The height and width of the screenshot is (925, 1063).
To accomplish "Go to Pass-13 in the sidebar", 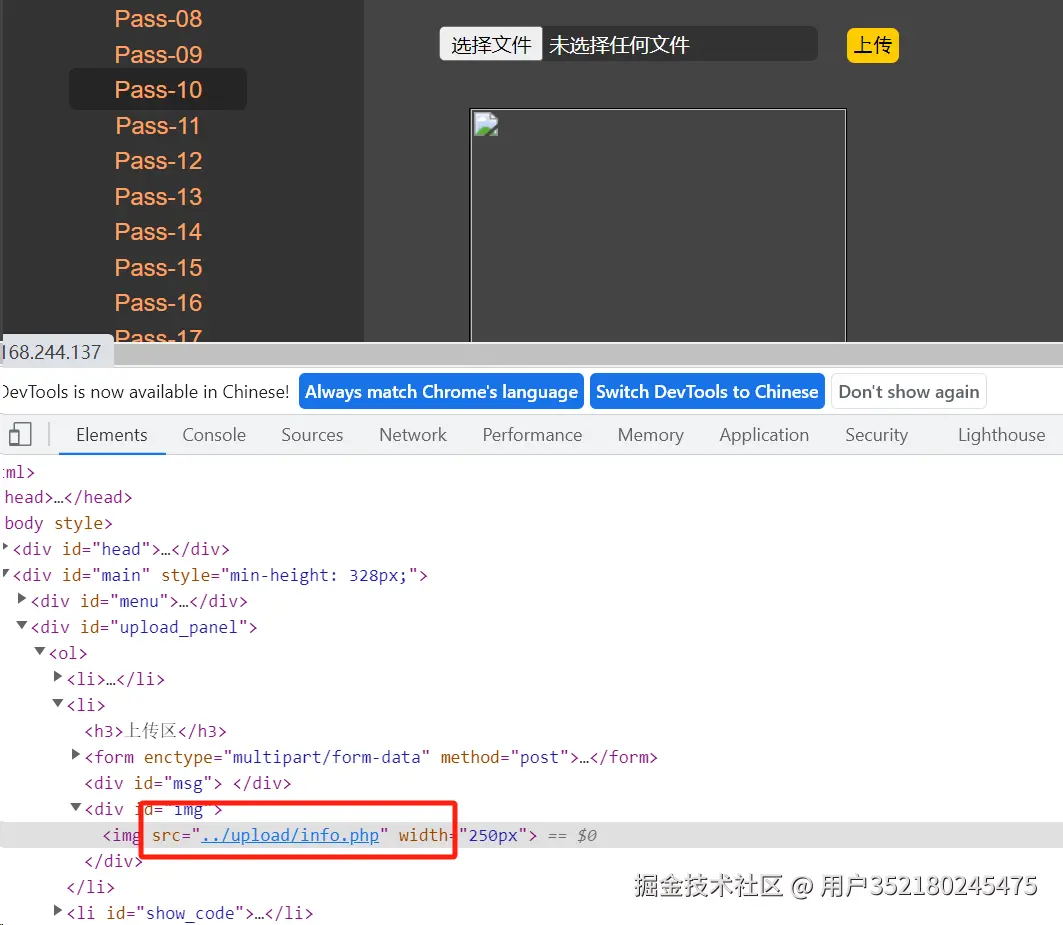I will click(158, 197).
